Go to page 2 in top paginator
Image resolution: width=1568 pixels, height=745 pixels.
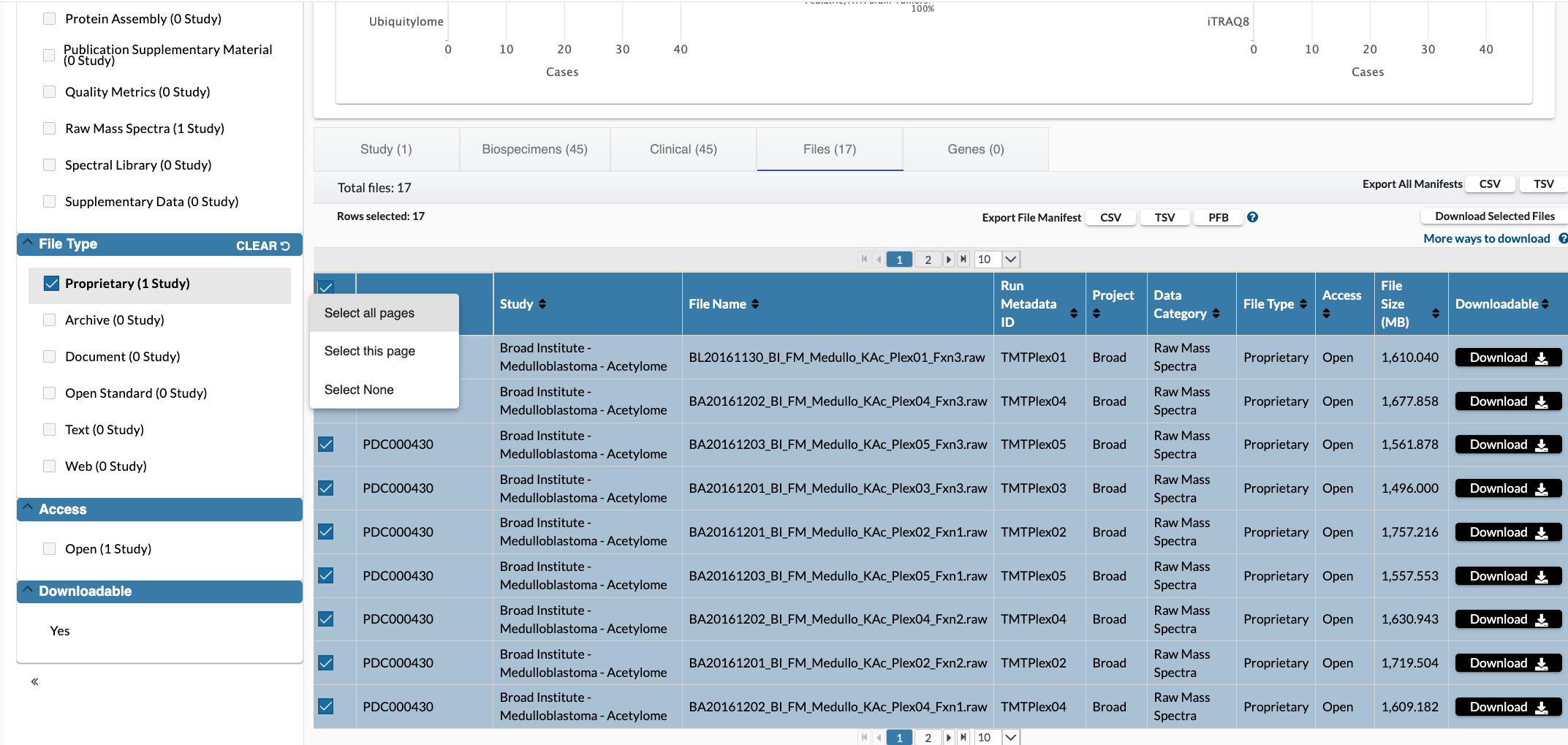point(928,260)
